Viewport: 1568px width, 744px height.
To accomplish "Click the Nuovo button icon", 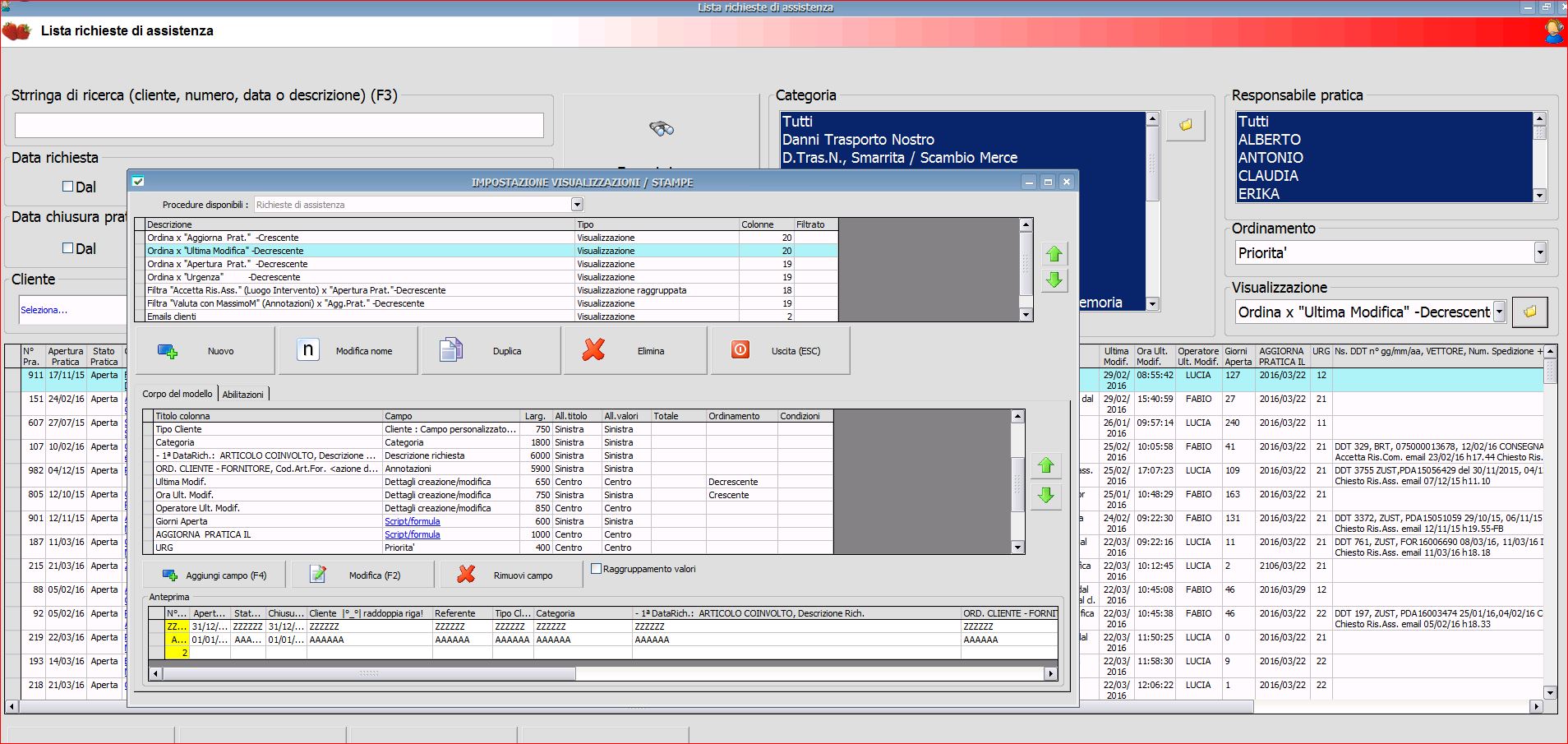I will [168, 351].
